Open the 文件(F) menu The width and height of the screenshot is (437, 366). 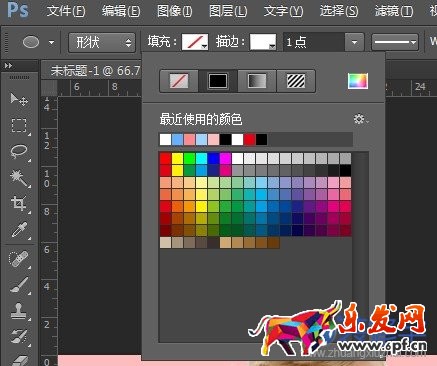point(66,11)
